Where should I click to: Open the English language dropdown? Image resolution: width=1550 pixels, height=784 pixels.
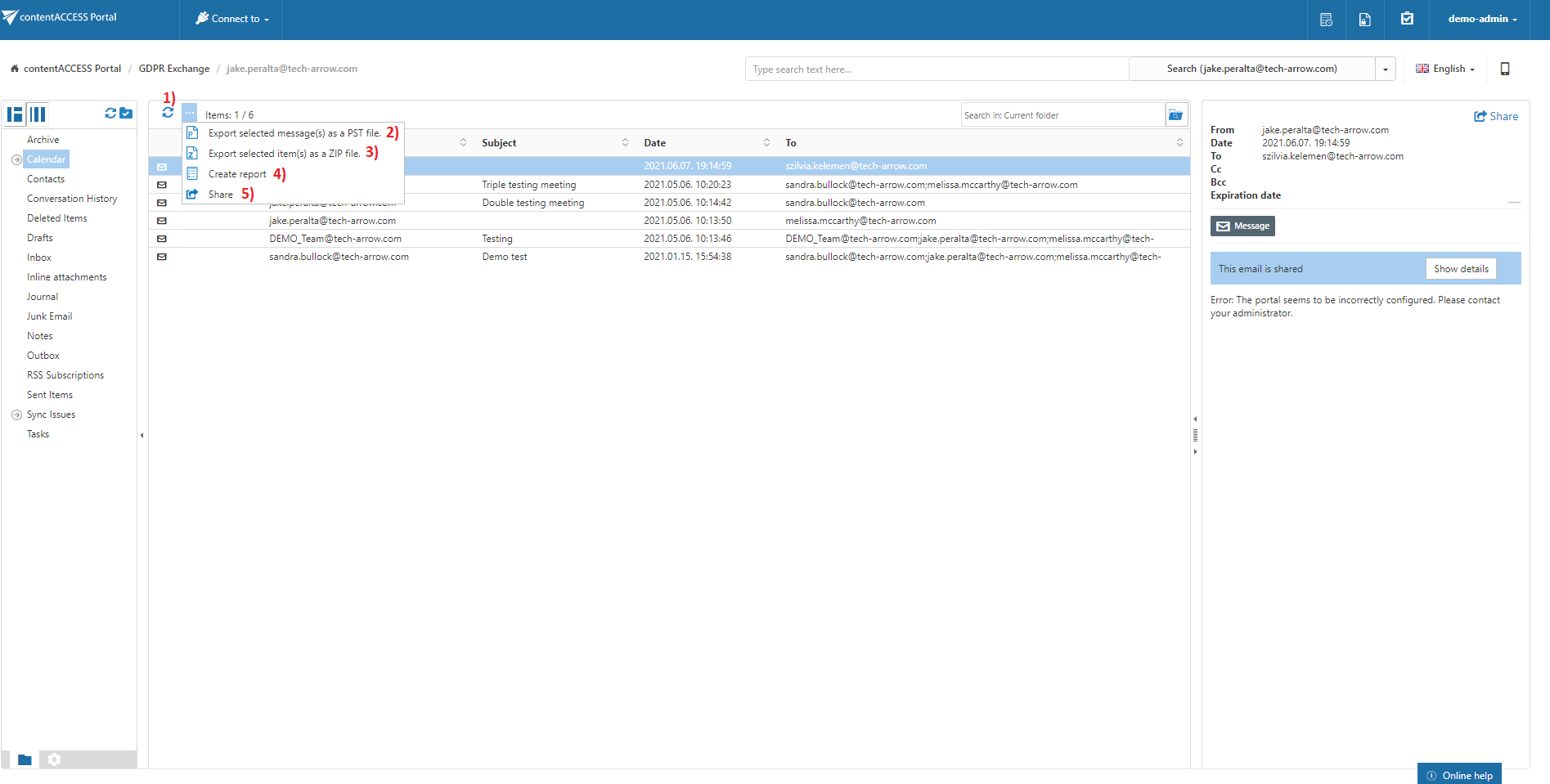point(1445,69)
